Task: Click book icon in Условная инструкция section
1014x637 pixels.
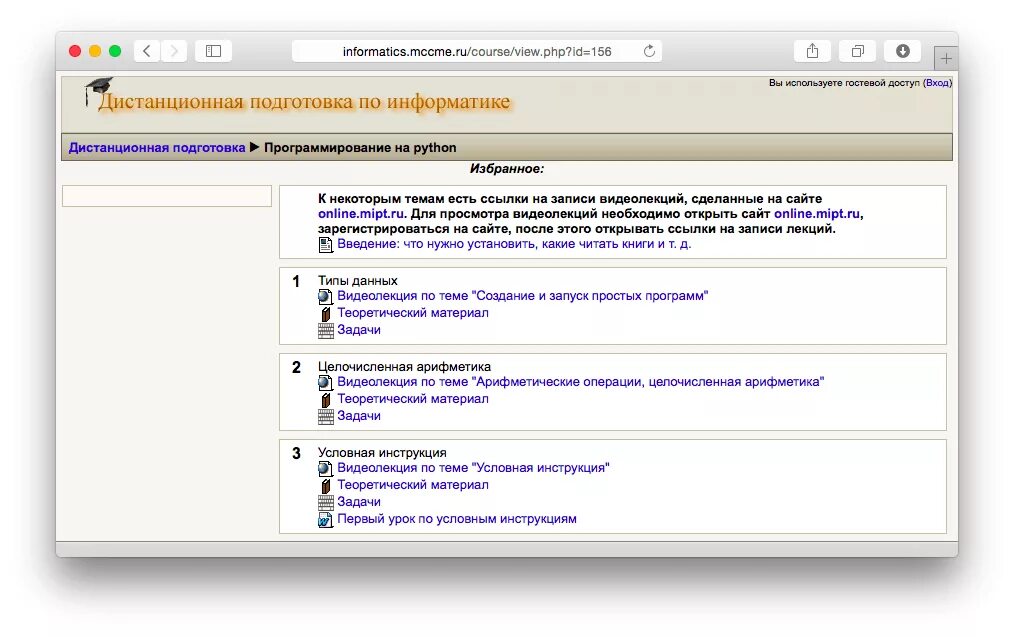Action: click(x=325, y=485)
